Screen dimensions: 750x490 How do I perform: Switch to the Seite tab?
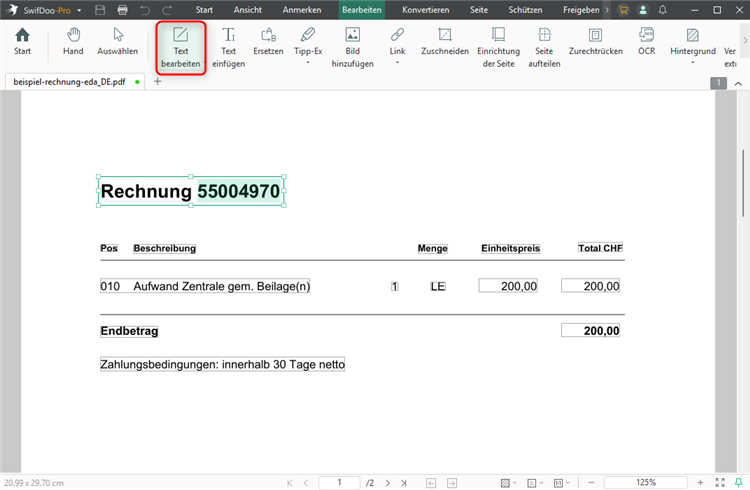(479, 10)
